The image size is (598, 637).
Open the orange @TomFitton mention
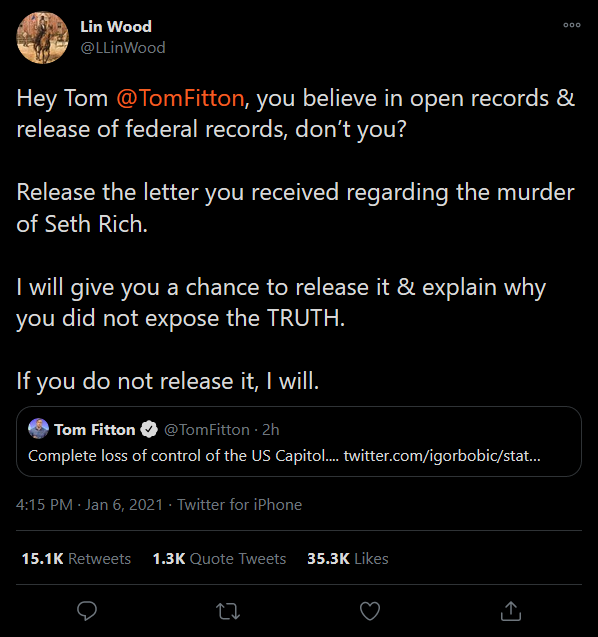(x=180, y=98)
